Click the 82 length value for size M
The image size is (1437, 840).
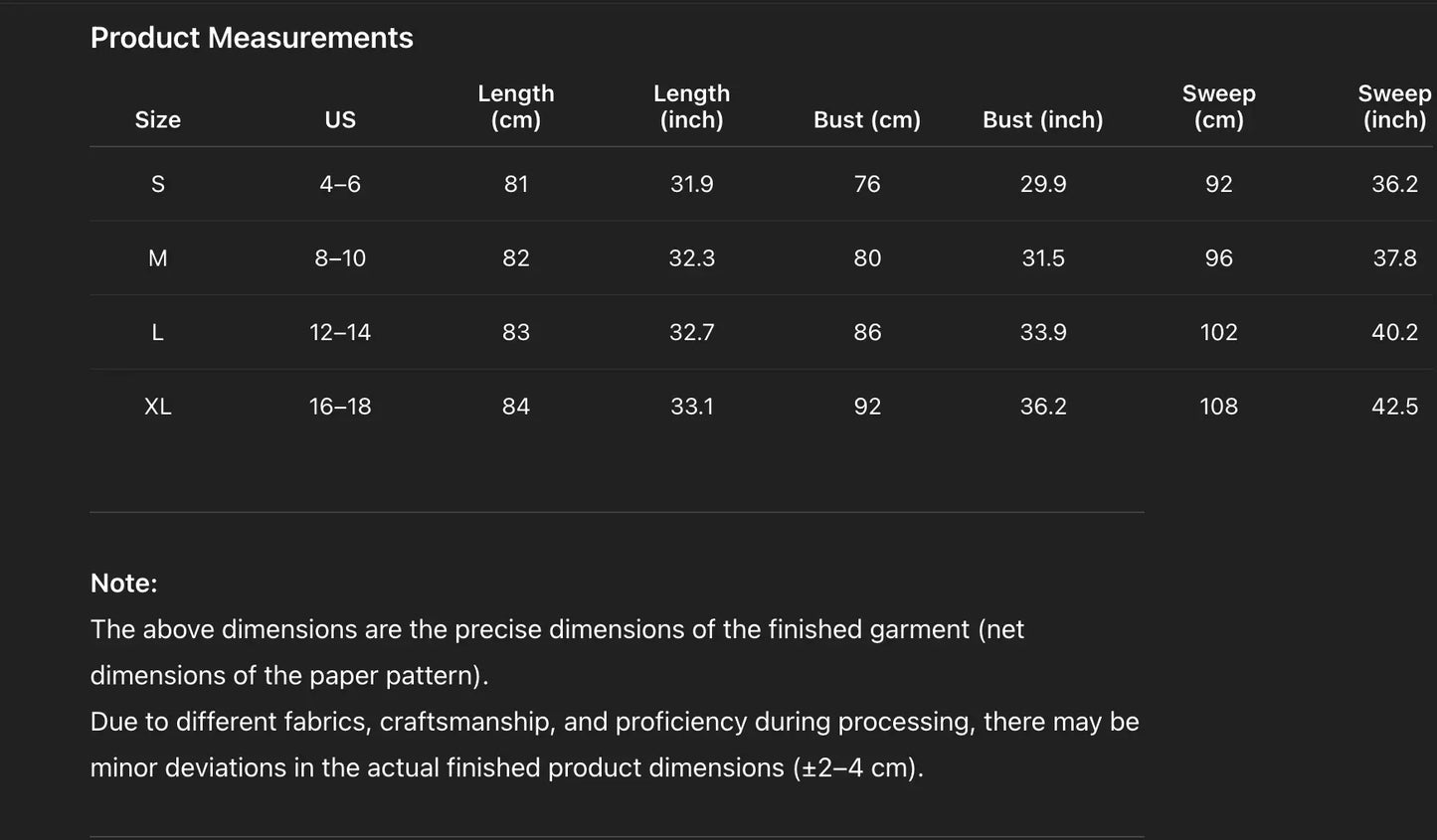516,258
